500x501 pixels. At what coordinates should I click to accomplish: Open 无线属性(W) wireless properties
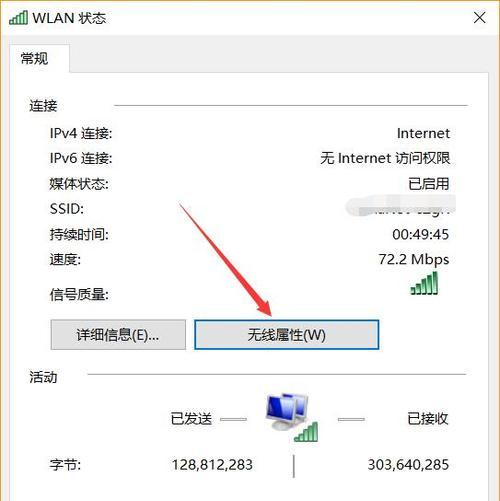coord(287,335)
